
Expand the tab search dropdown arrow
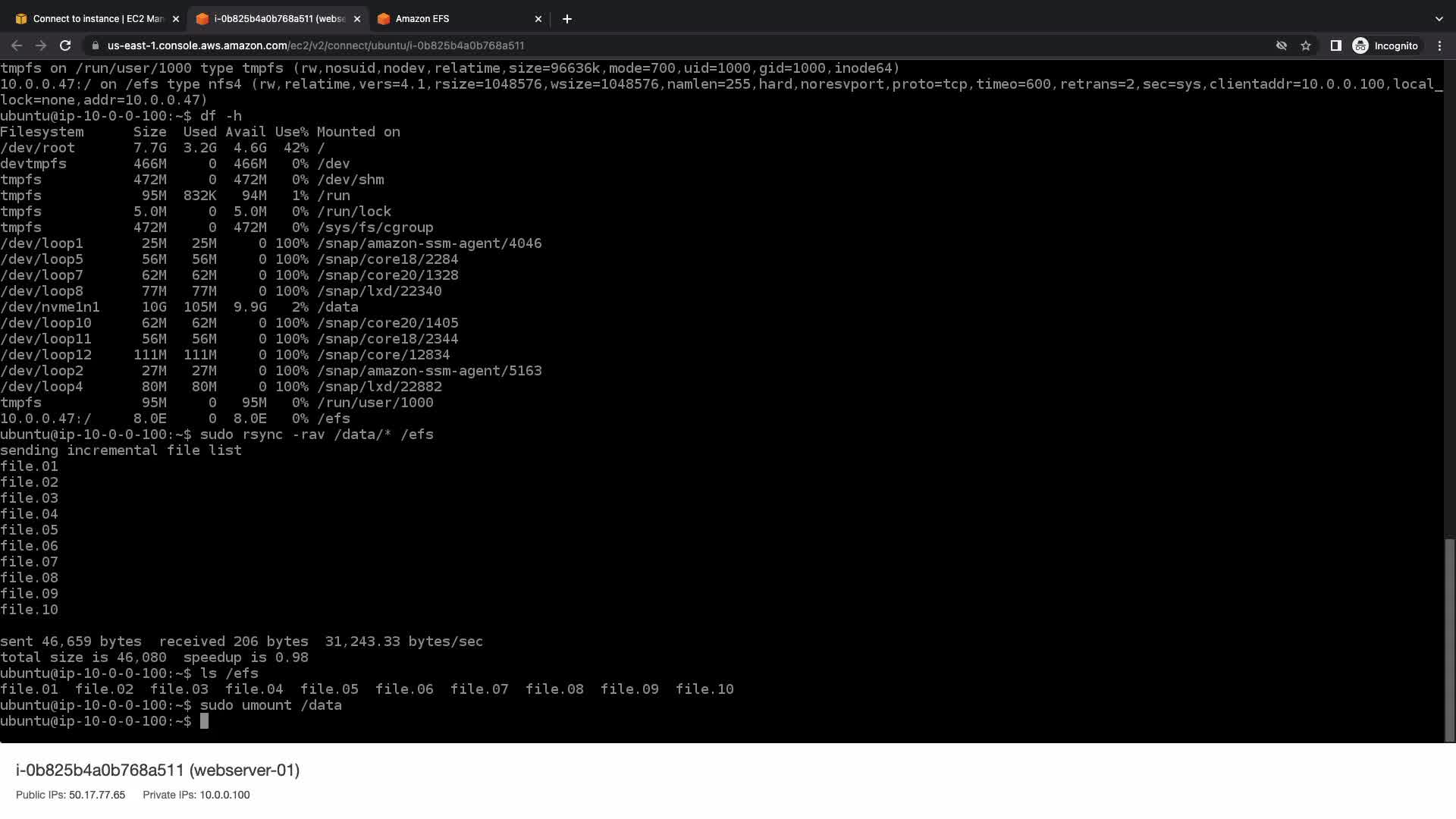[1439, 19]
